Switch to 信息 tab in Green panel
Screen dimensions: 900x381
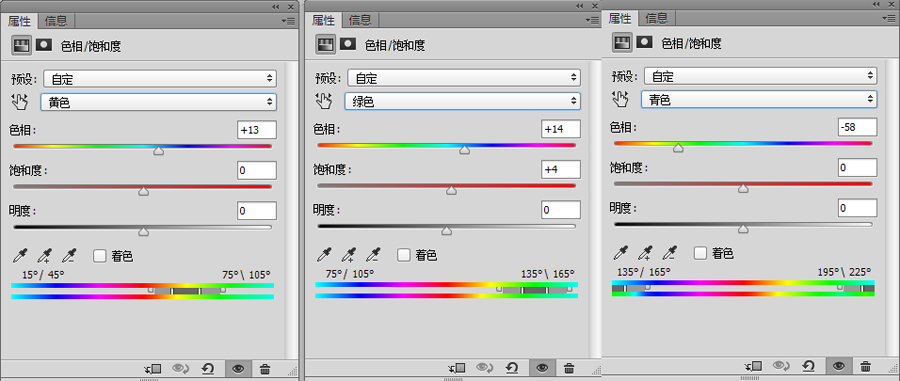point(360,20)
